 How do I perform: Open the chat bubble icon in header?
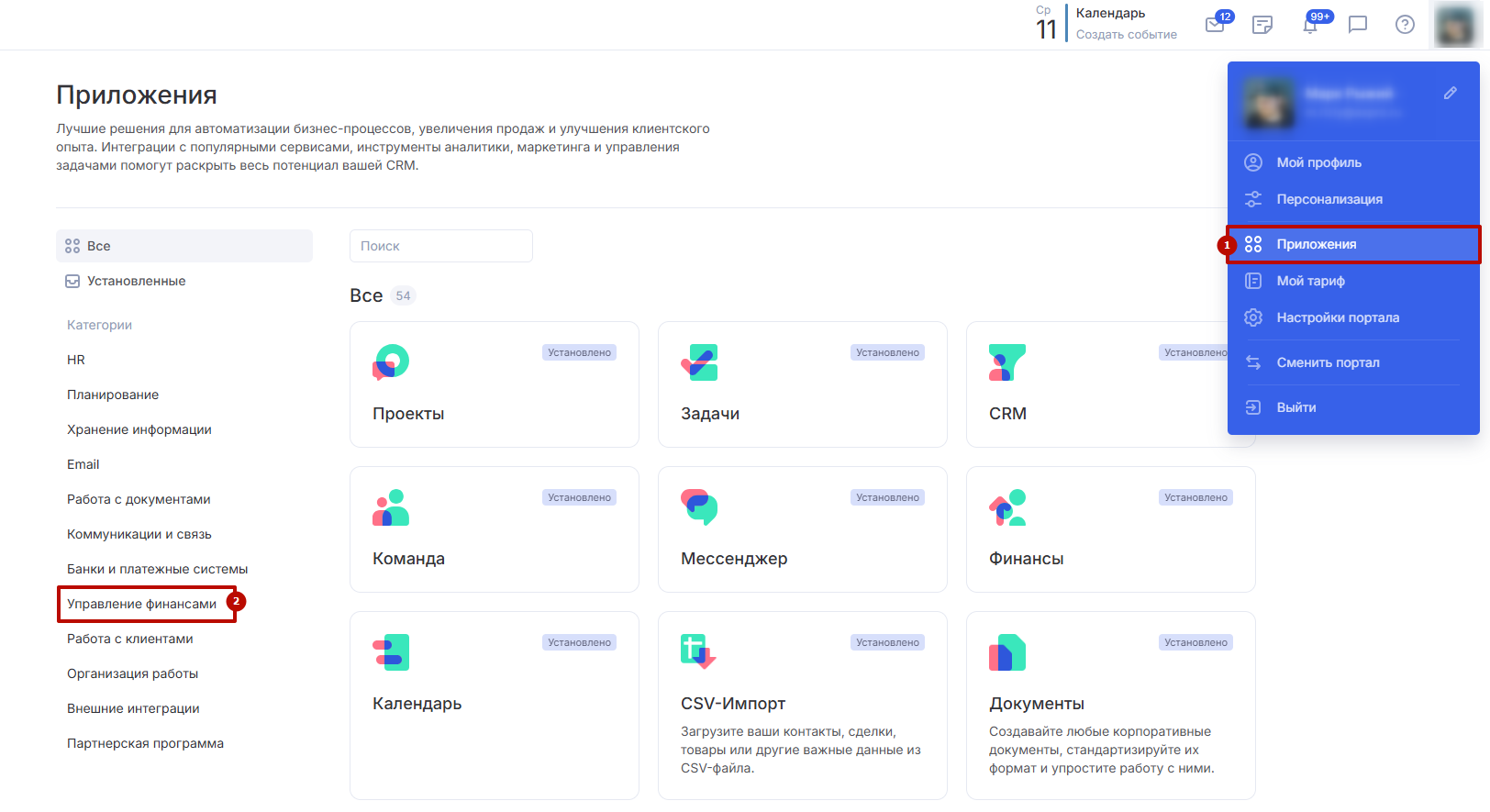point(1358,25)
